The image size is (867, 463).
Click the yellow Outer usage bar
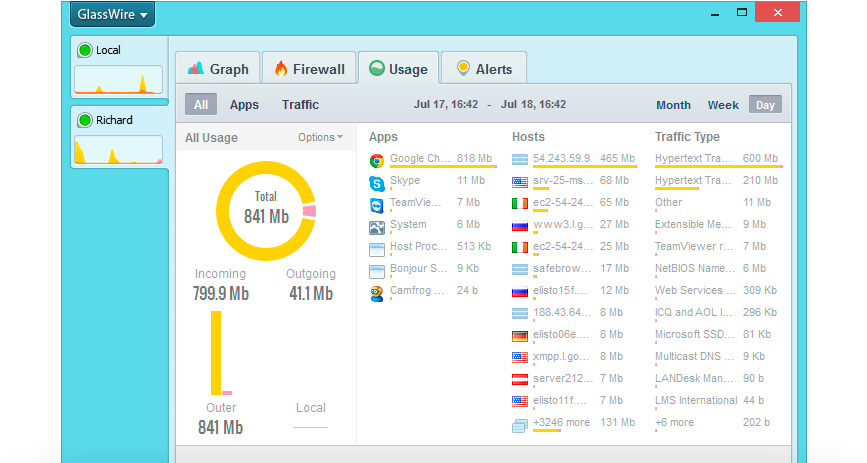click(216, 353)
